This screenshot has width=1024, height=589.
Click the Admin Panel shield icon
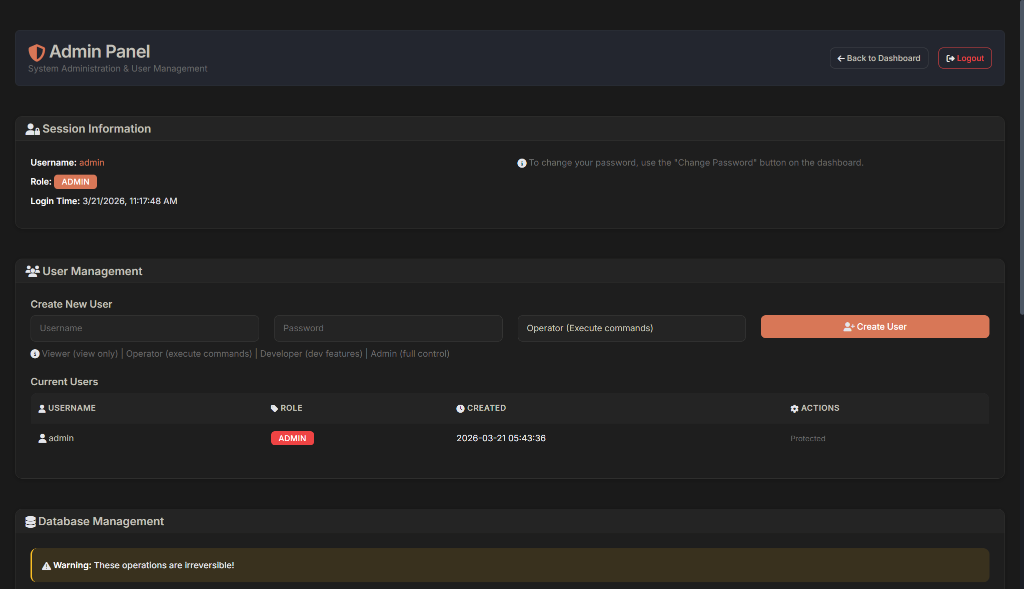(x=37, y=52)
